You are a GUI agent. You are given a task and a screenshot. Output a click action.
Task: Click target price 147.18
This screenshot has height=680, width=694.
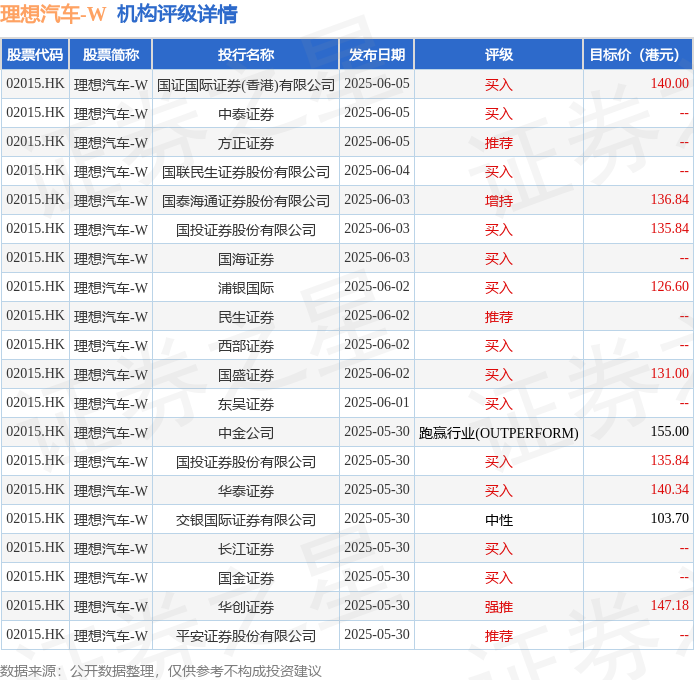(669, 605)
